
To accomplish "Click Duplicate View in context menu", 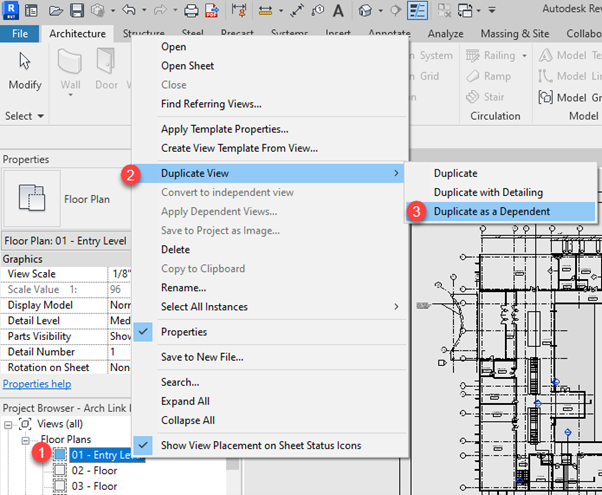I will click(270, 173).
